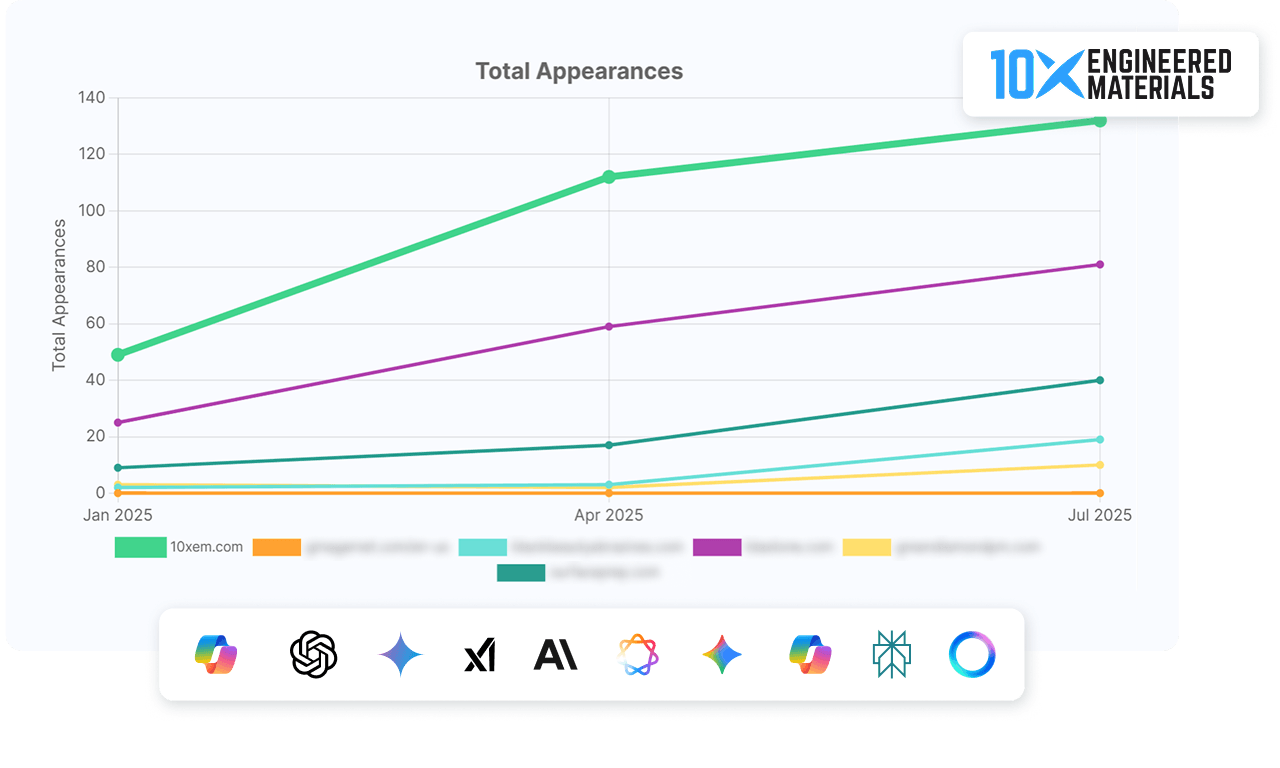Click the blue-purple Gemini sparkle icon
Image resolution: width=1280 pixels, height=768 pixels.
click(401, 655)
